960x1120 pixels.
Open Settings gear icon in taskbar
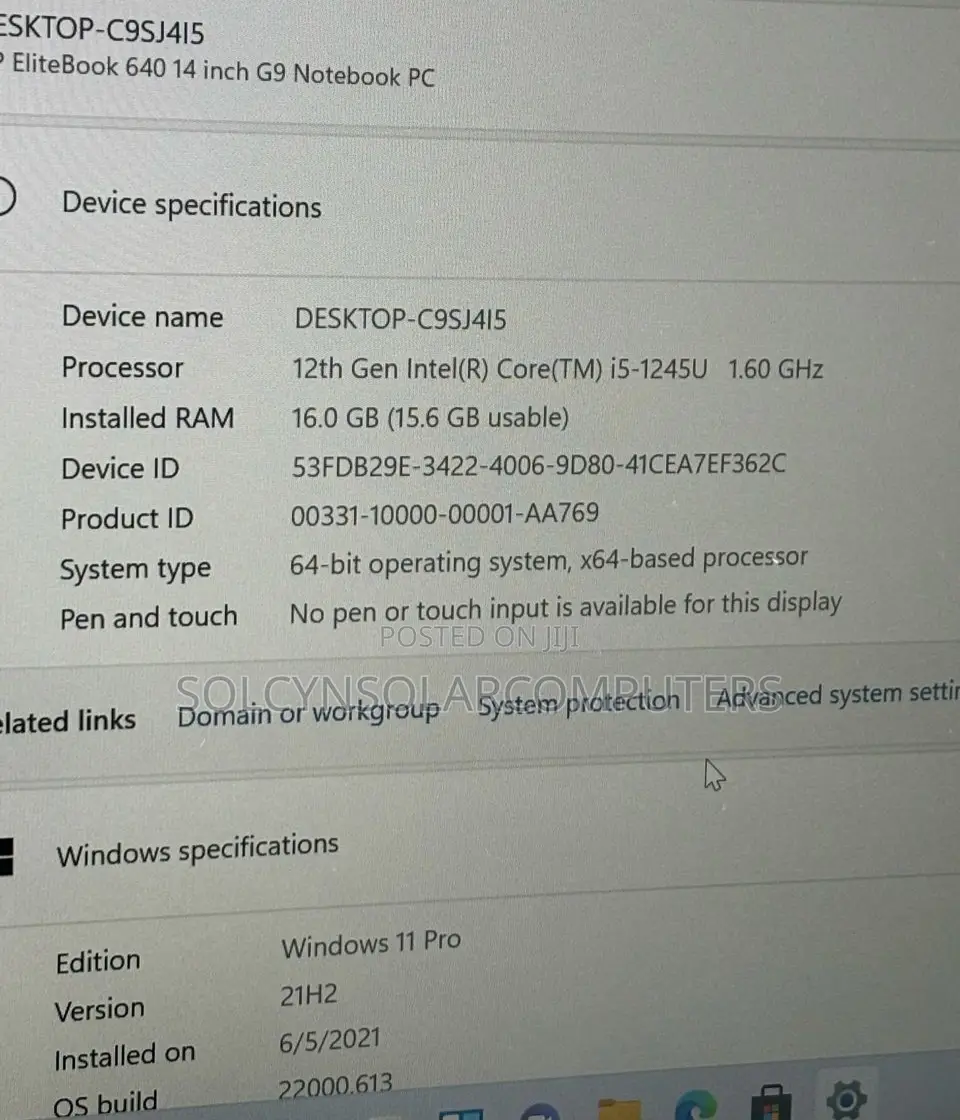pos(846,1099)
